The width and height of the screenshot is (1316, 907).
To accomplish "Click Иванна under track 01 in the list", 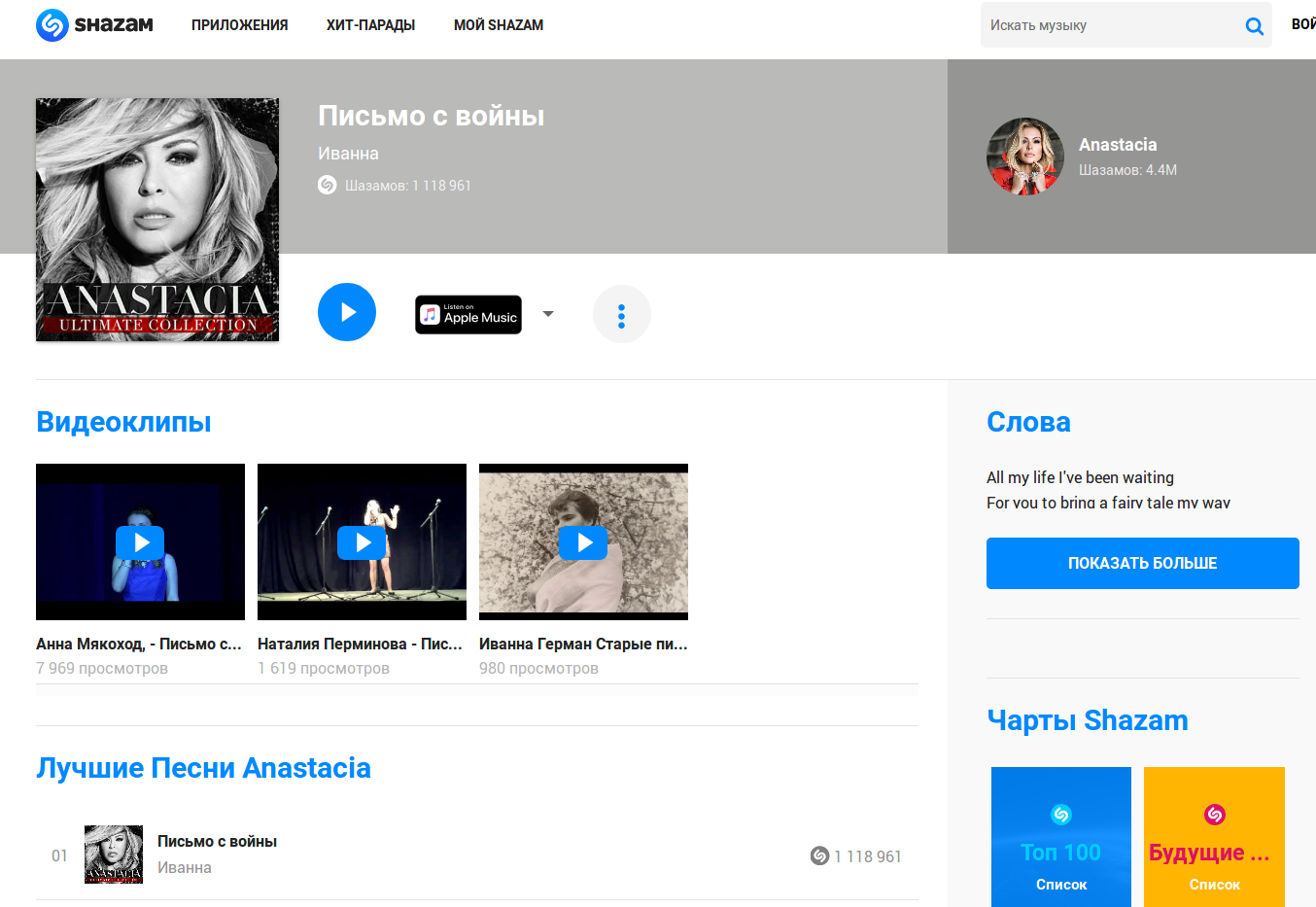I will tap(185, 867).
